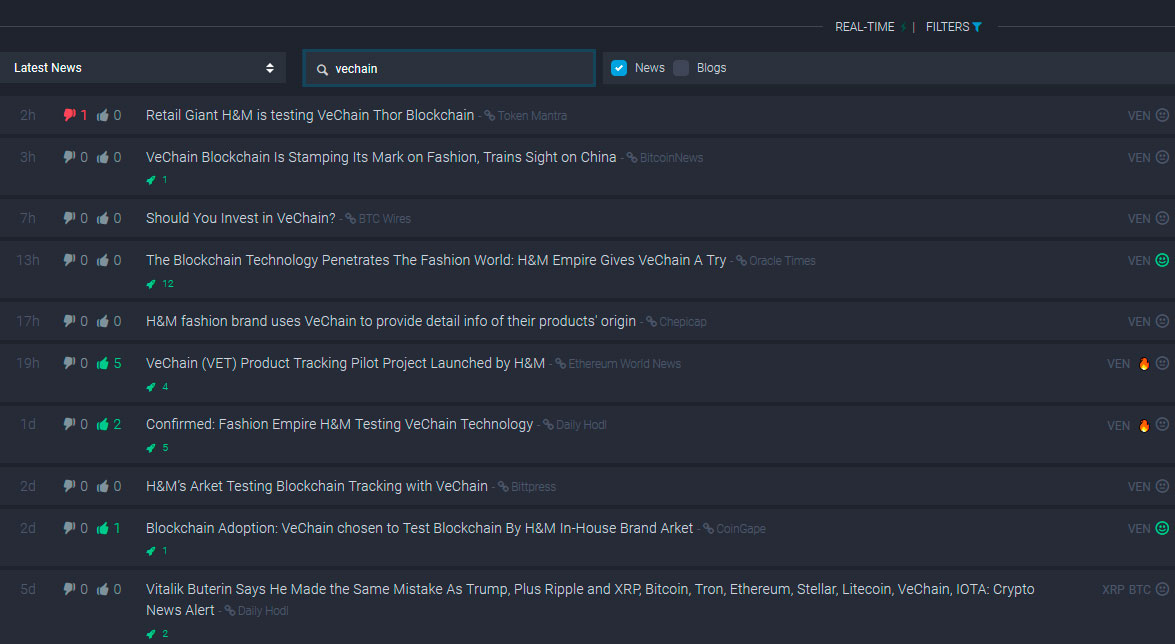Click rocket icon under BitcoinNews article

point(151,180)
